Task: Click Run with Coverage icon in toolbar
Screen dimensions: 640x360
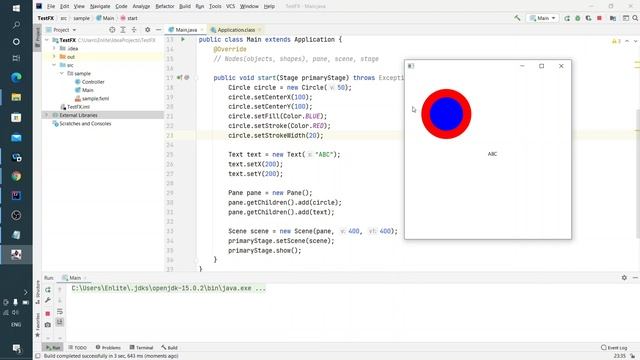Action: (588, 18)
